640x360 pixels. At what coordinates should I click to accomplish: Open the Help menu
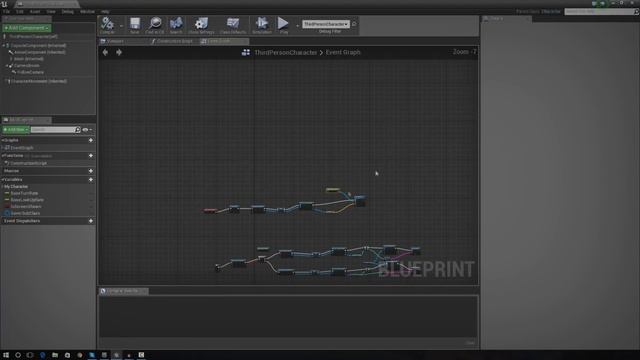[x=105, y=11]
